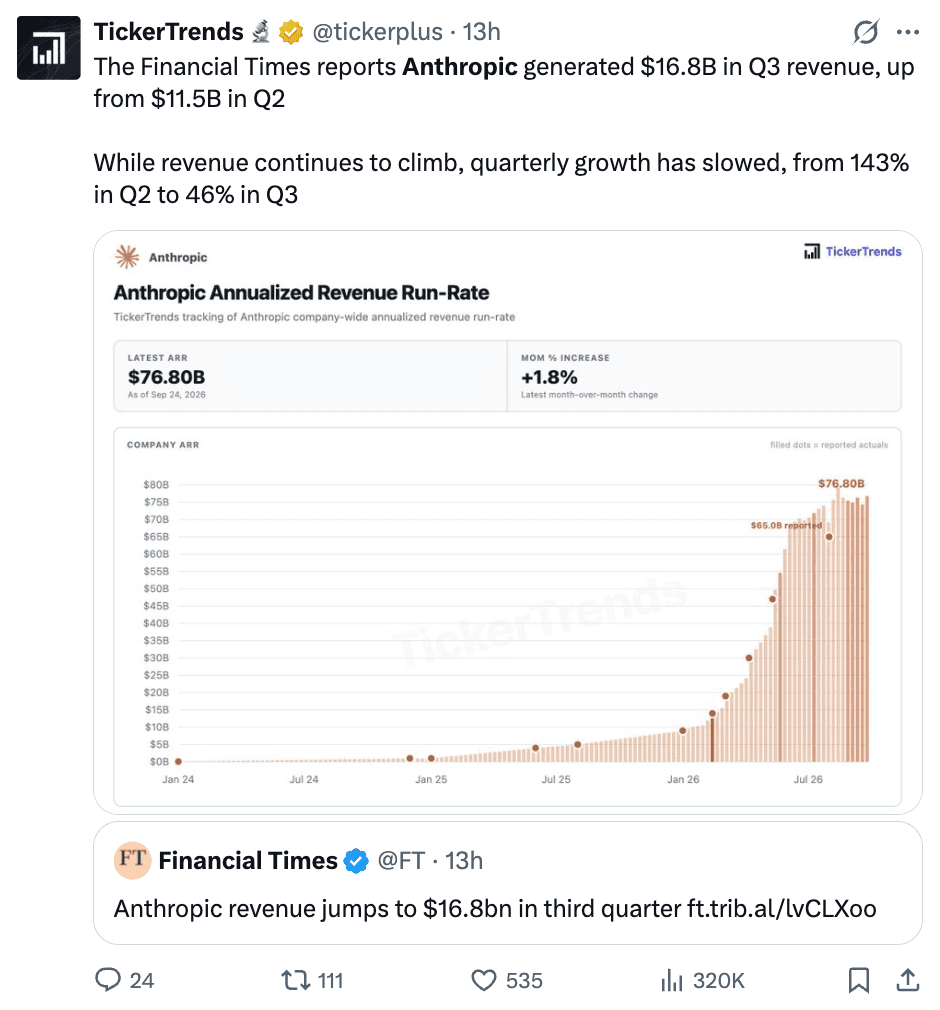Click the @FT handle in quoted tweet
The height and width of the screenshot is (1010, 940).
401,861
